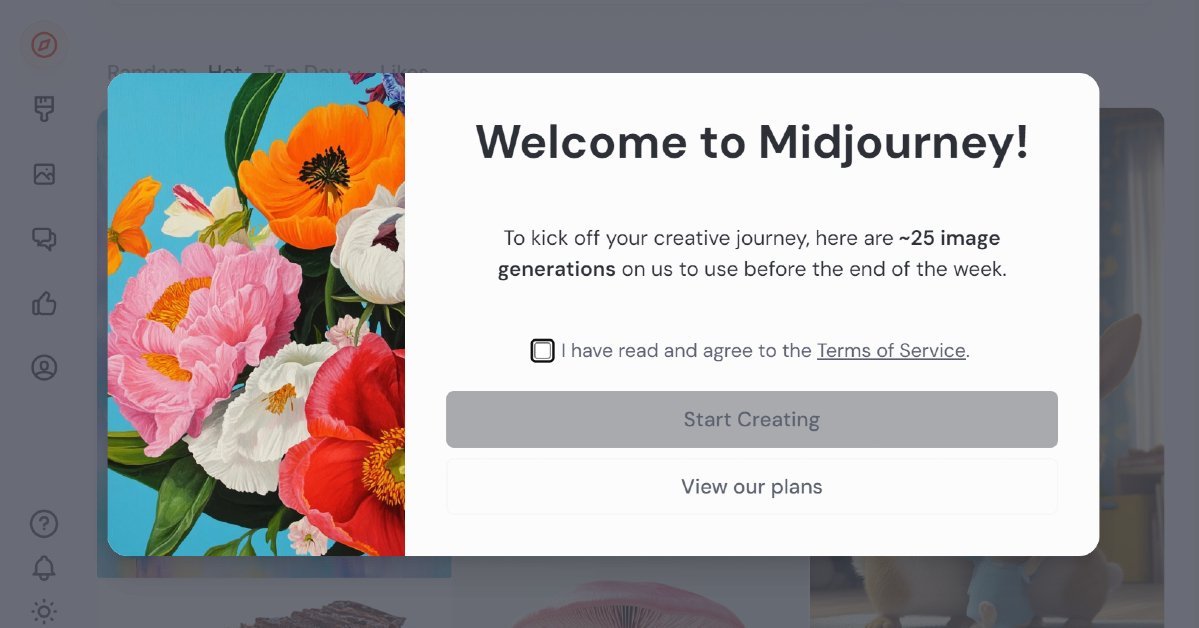This screenshot has height=628, width=1199.
Task: Check the agree to Terms checkbox
Action: tap(542, 350)
